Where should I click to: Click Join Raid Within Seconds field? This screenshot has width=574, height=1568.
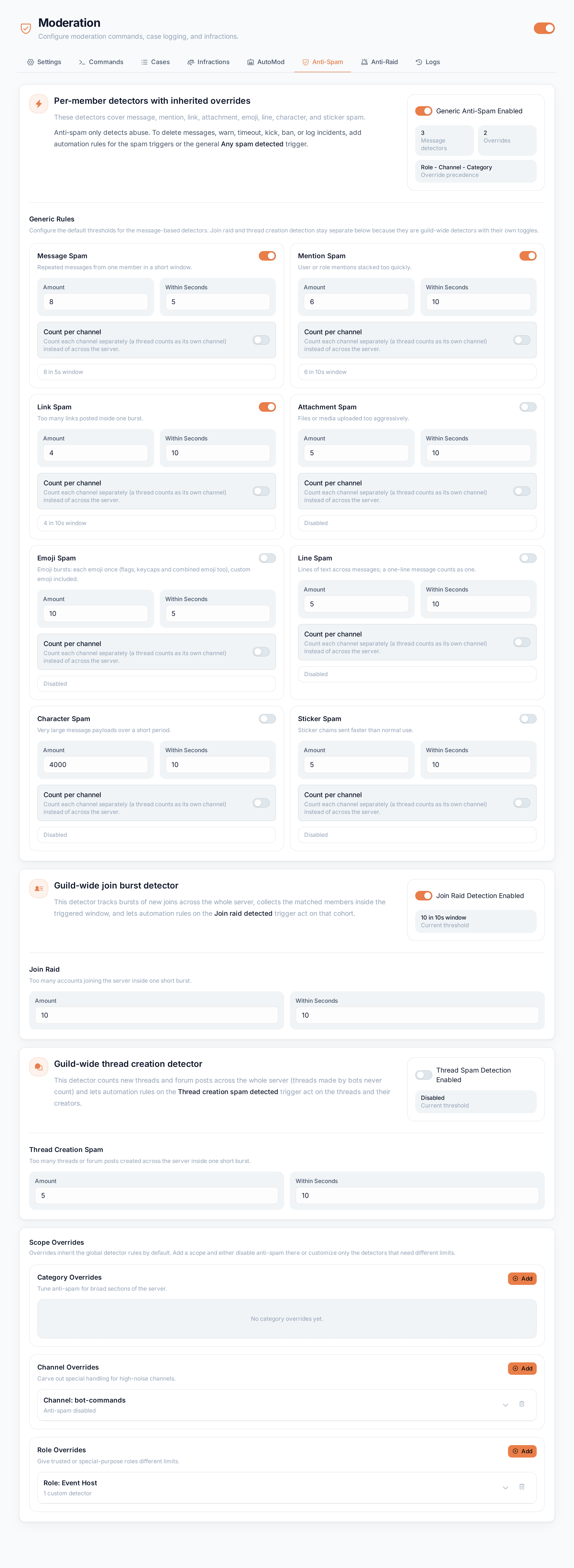(417, 1015)
